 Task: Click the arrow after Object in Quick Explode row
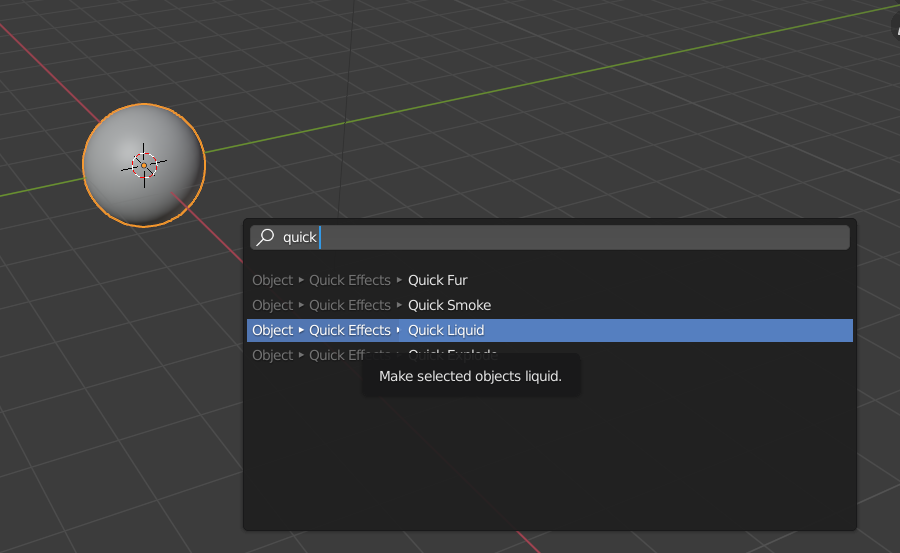(x=301, y=355)
